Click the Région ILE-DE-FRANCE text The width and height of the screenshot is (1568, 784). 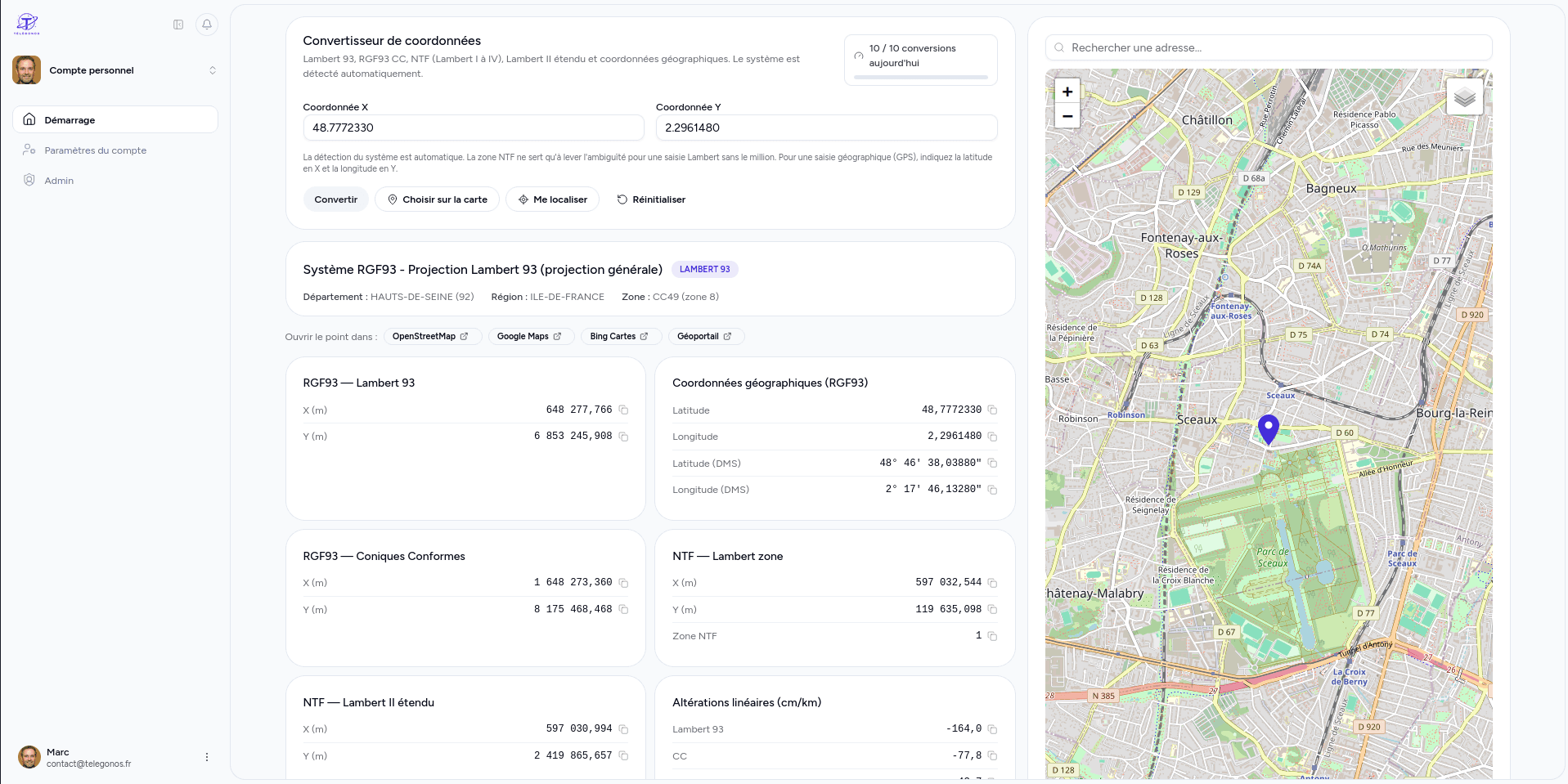(547, 297)
